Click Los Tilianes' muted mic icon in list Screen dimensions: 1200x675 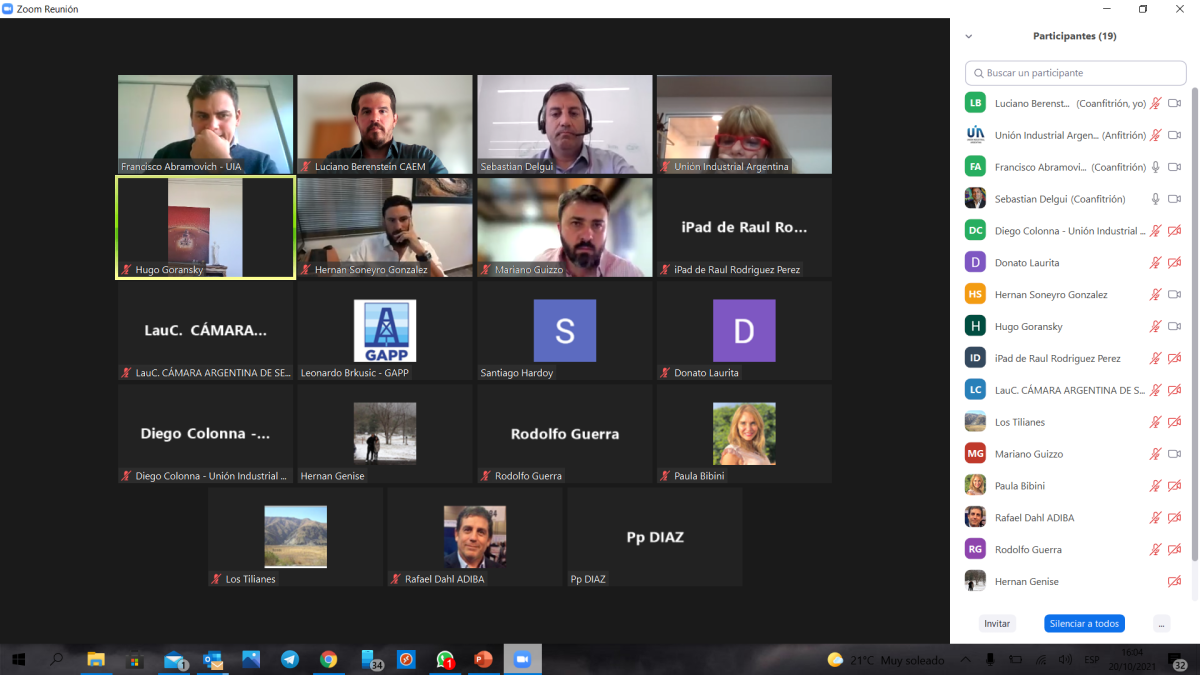click(1155, 422)
